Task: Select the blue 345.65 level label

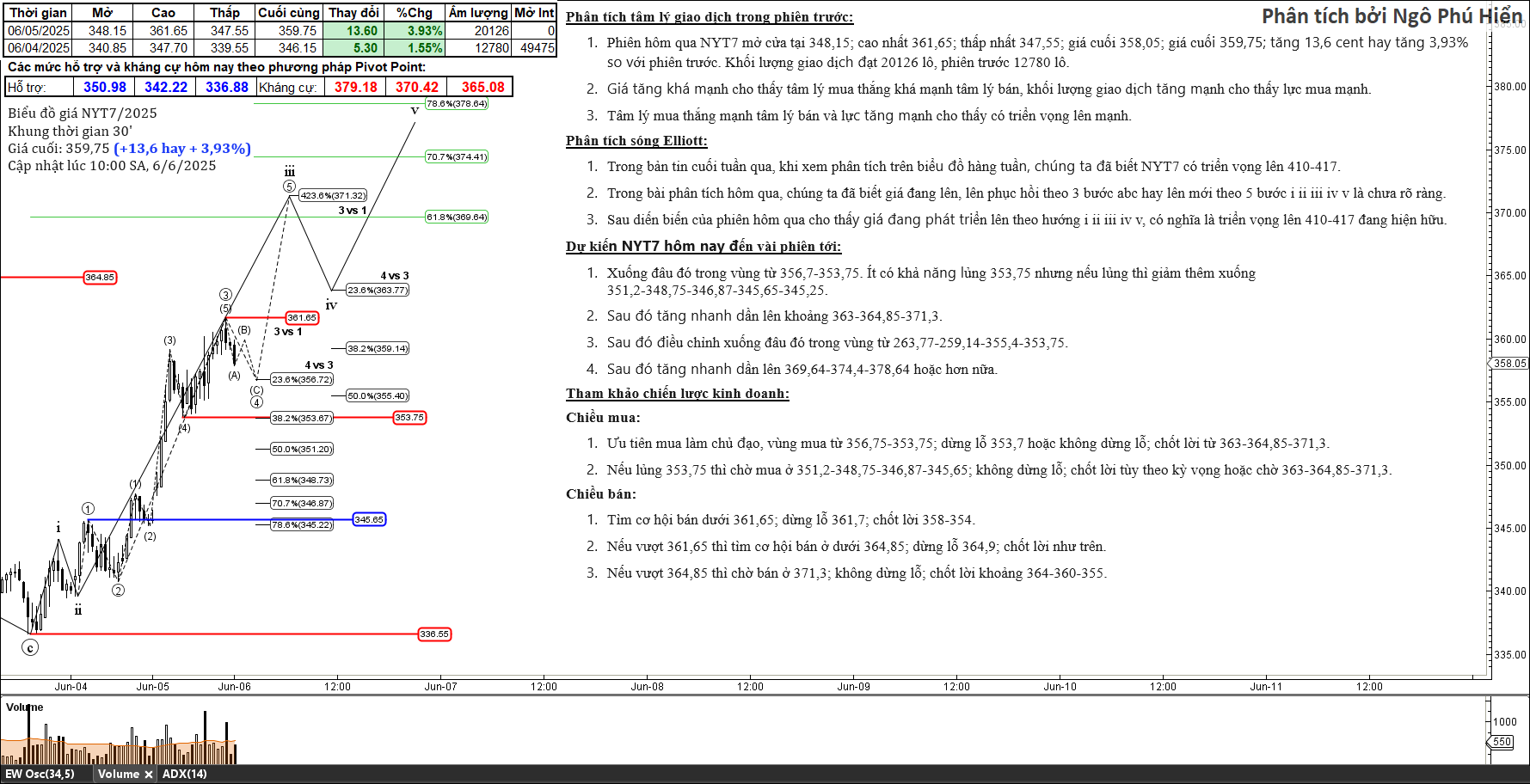Action: 369,520
